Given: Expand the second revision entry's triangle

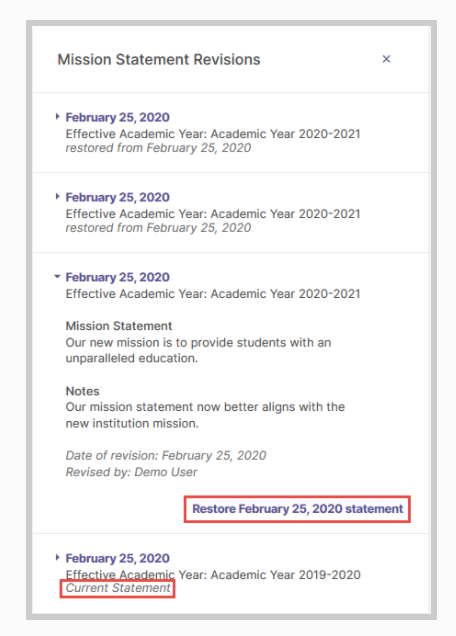Looking at the screenshot, I should click(x=57, y=197).
